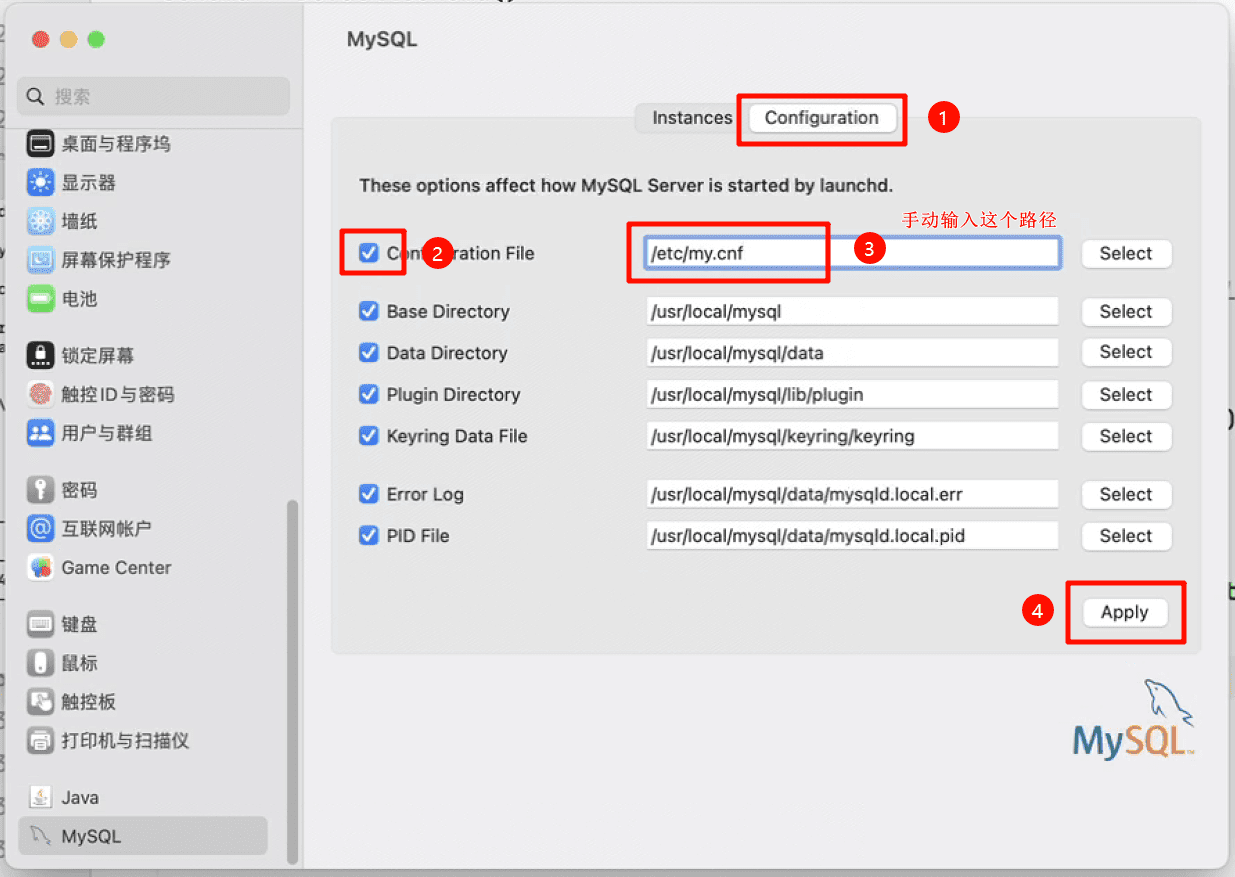This screenshot has height=877, width=1235.
Task: Open Desktop & Dock (桌面与程序坞) icon
Action: pos(40,144)
